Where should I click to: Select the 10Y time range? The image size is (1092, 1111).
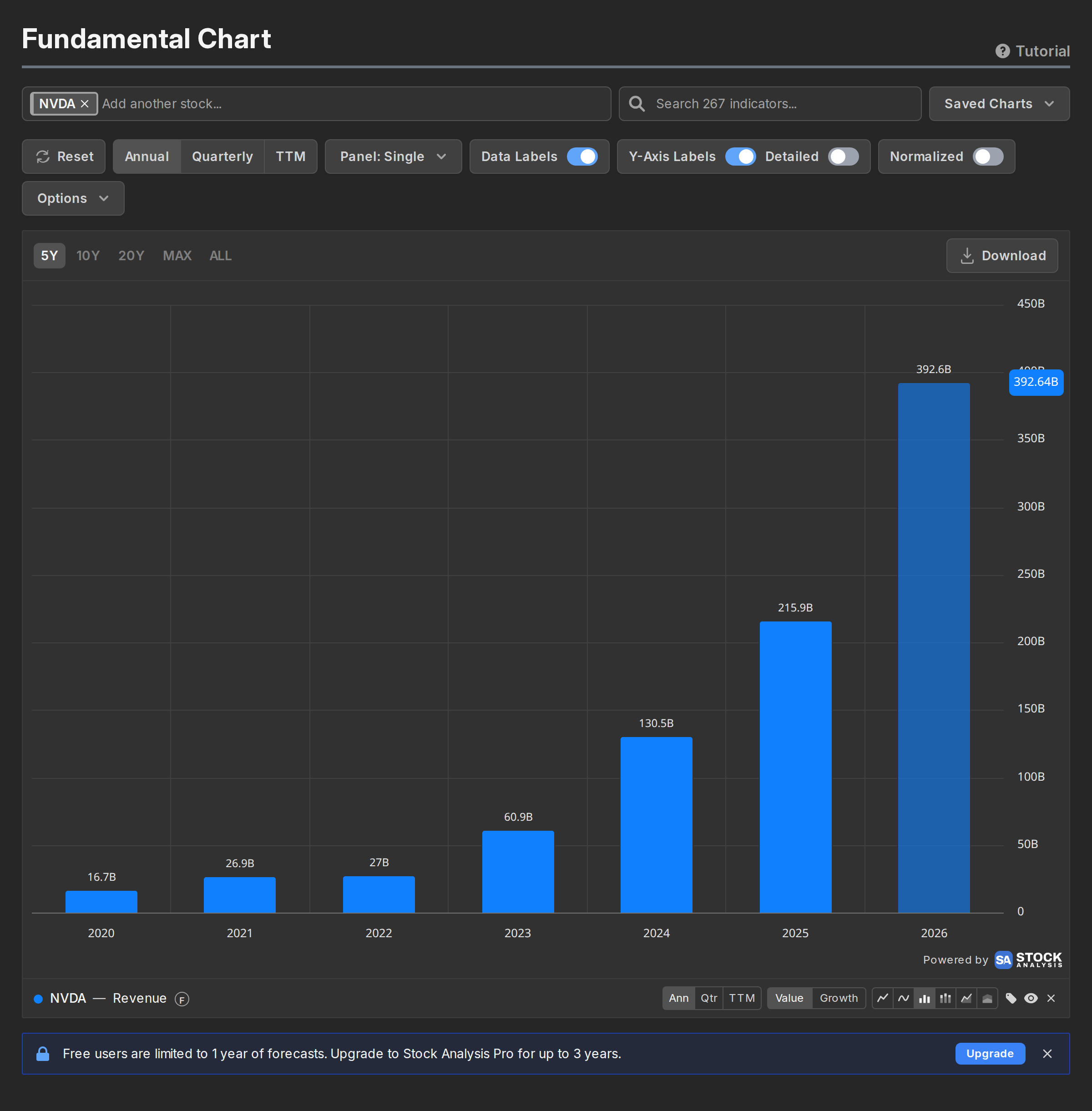(x=88, y=256)
